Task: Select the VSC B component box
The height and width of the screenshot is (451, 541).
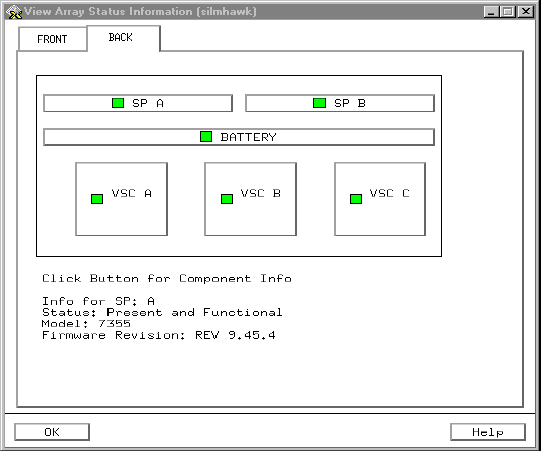Action: point(250,199)
